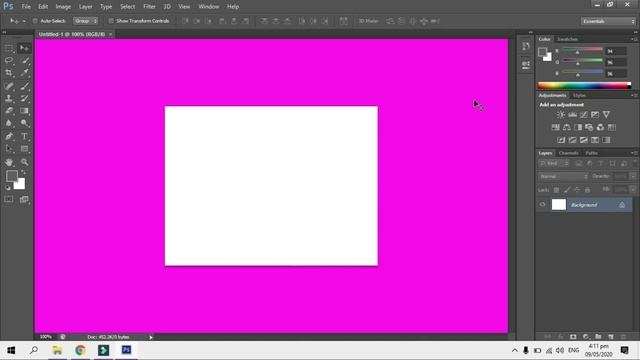Add a Vibrance adjustment
640x360 pixels.
pyautogui.click(x=606, y=115)
